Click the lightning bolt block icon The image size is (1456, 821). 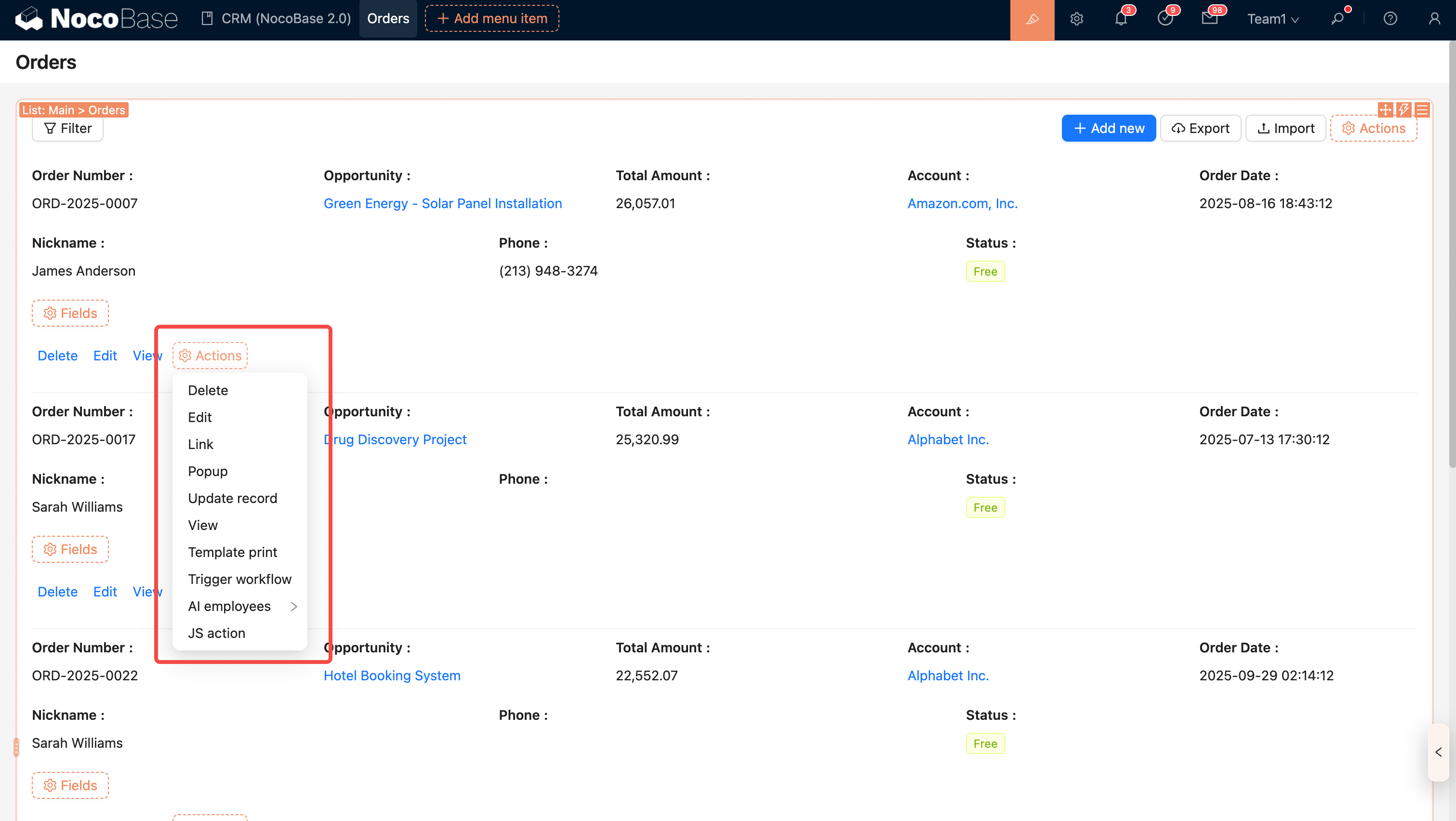coord(1403,110)
